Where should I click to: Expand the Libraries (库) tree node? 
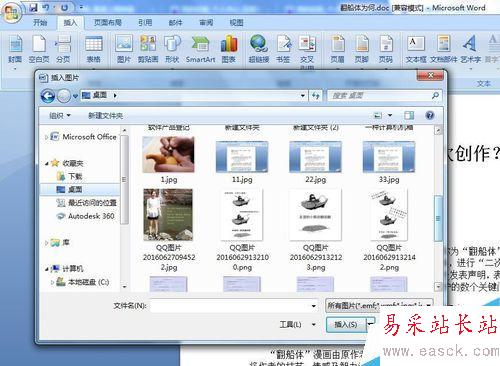46,243
